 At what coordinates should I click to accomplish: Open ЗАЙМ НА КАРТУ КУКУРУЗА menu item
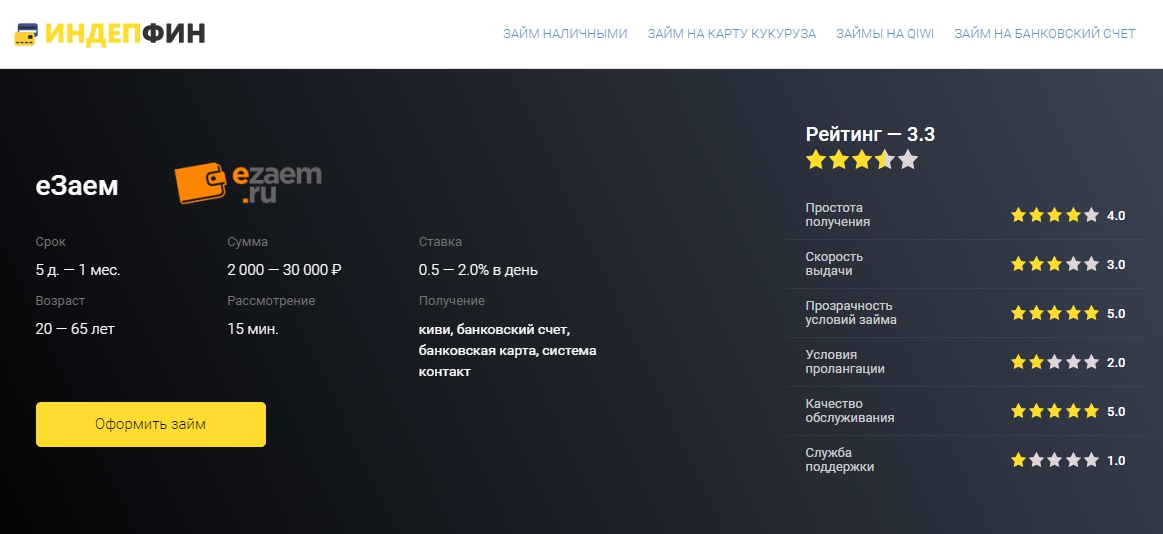click(x=731, y=34)
